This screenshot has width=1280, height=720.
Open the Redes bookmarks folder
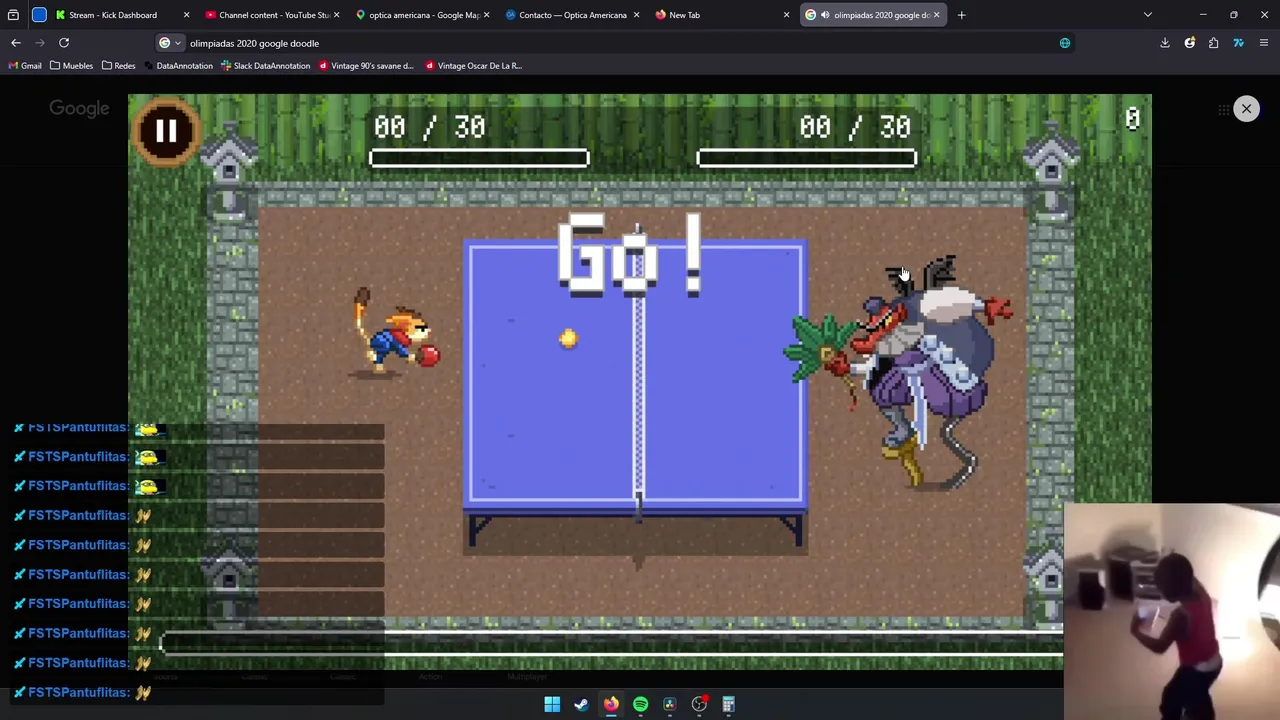pos(118,66)
